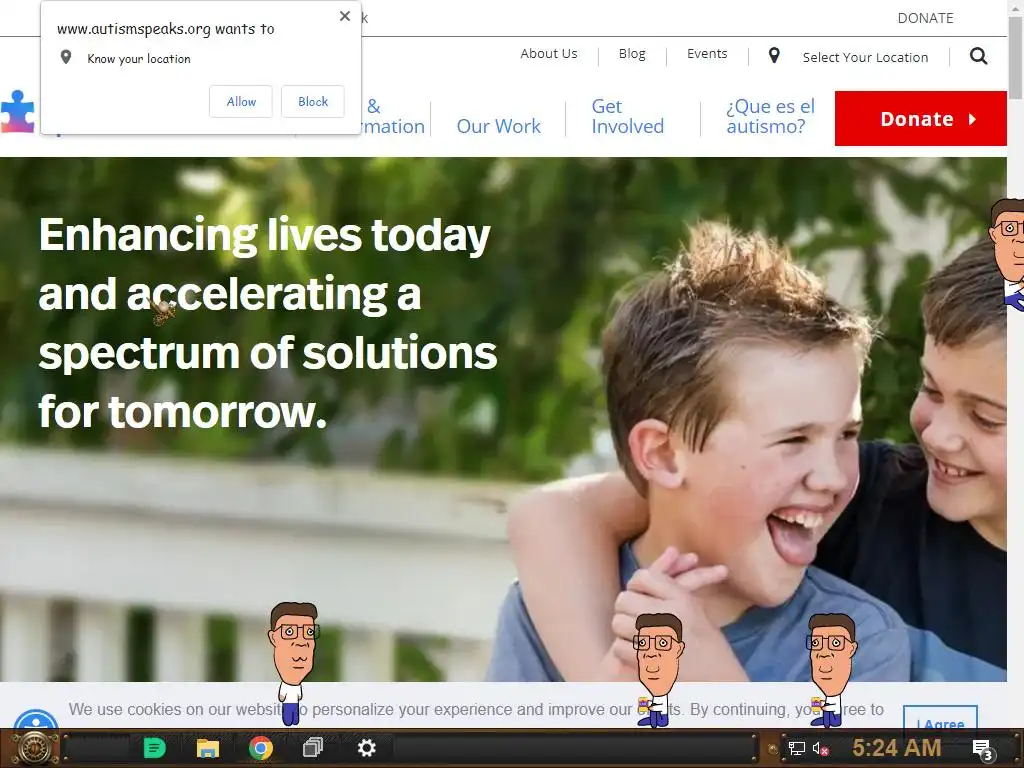Click the location pin icon in the permission popup

[66, 57]
